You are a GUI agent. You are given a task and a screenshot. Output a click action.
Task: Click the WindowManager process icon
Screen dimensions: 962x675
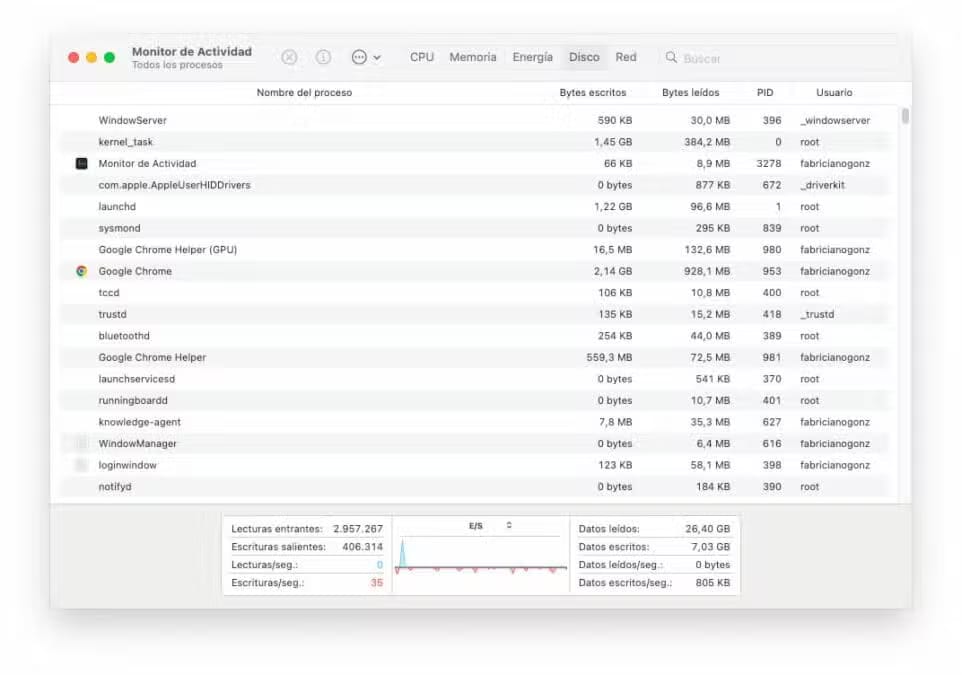click(x=82, y=443)
